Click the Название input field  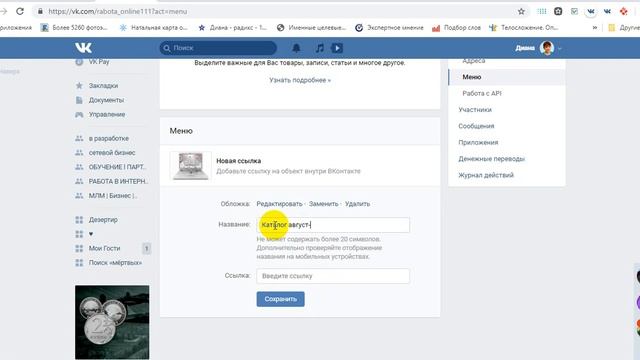coord(333,225)
